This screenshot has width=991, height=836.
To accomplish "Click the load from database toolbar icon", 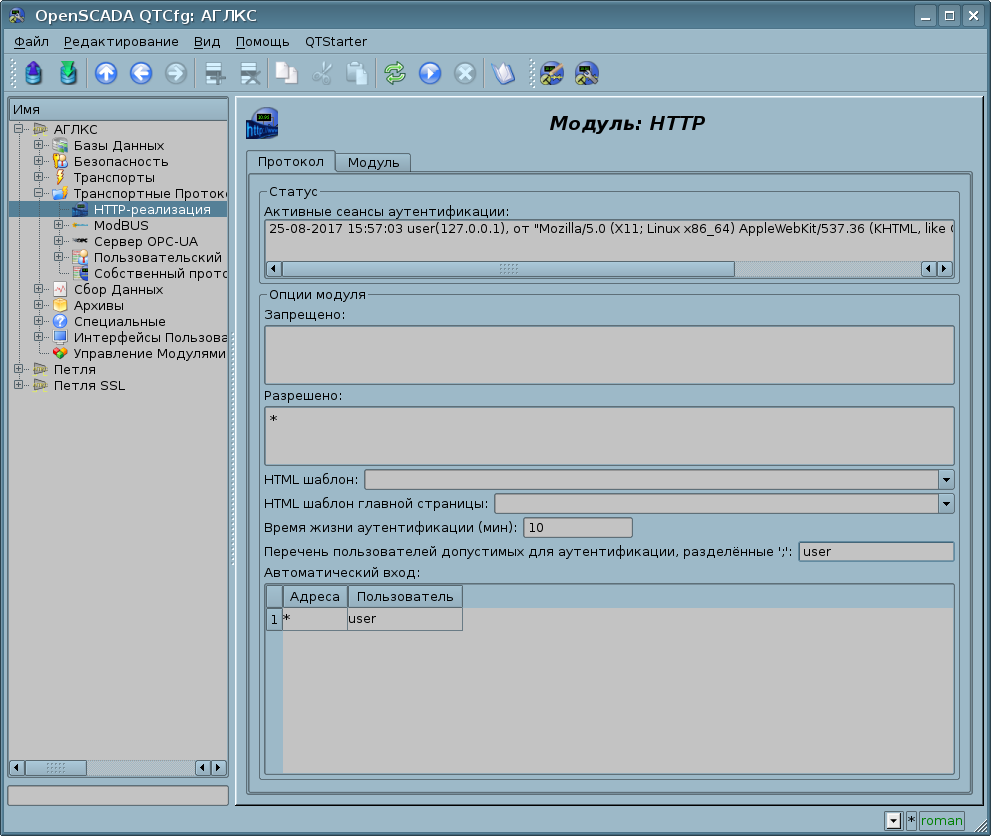I will tap(33, 73).
